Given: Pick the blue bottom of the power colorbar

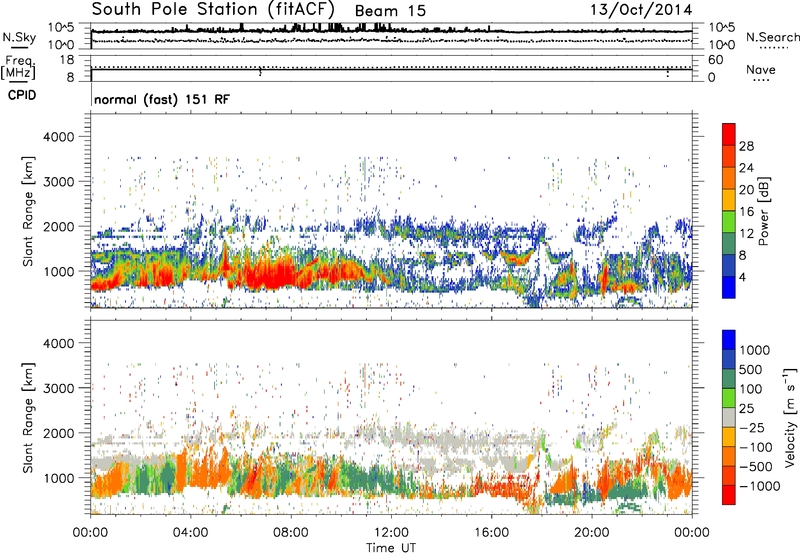Looking at the screenshot, I should pos(729,288).
